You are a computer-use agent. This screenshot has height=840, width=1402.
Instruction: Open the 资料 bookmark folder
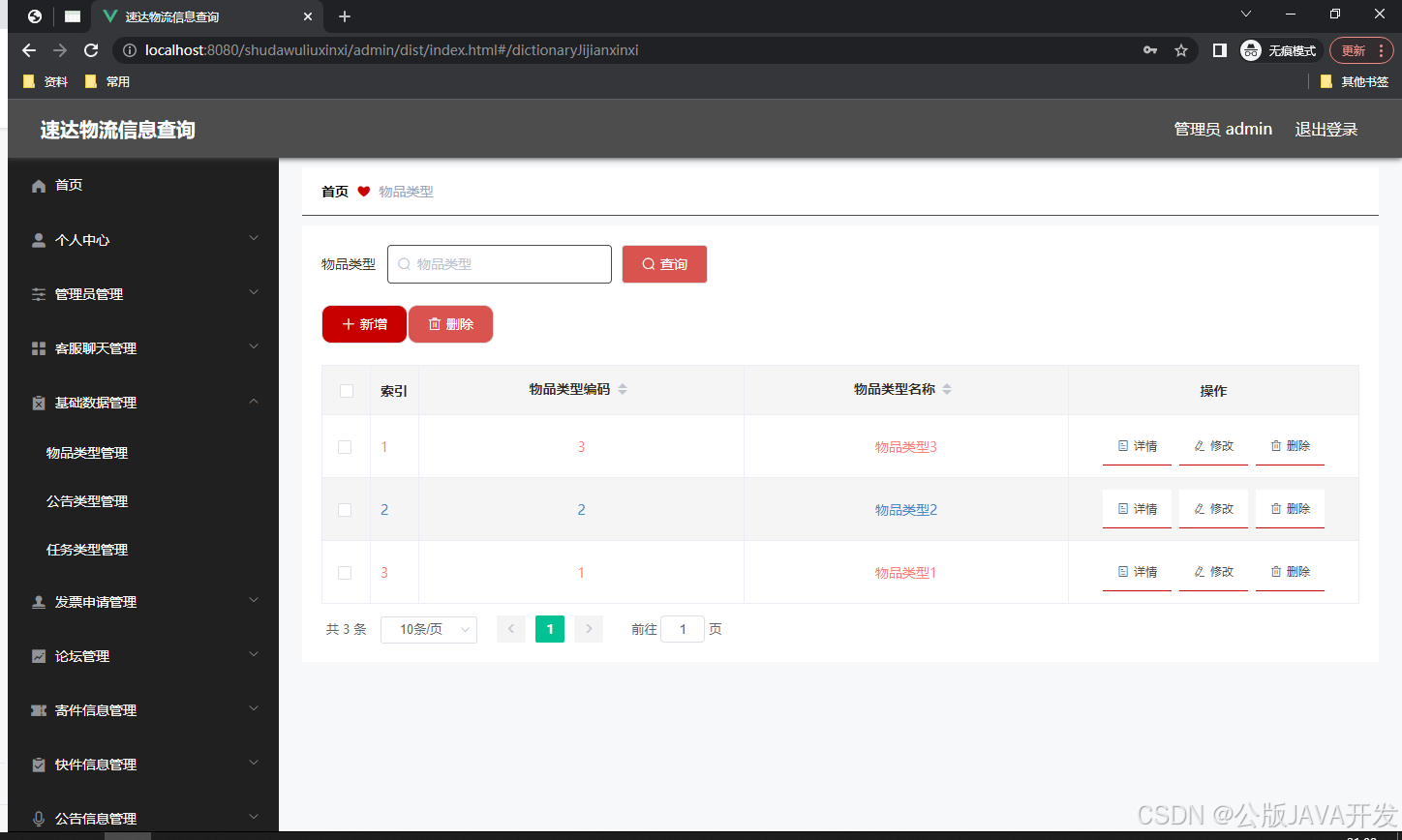click(x=46, y=82)
